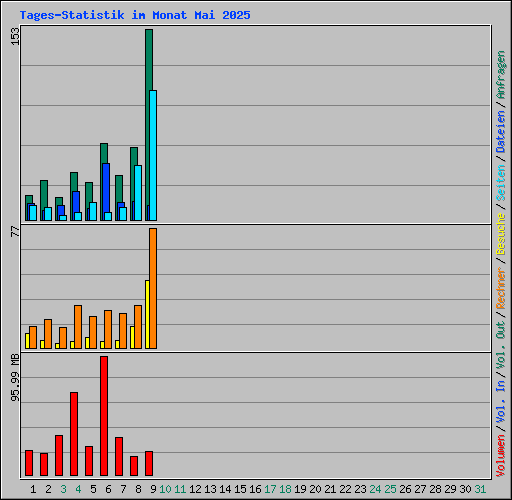Click the day 31 label on the axis

[x=480, y=489]
